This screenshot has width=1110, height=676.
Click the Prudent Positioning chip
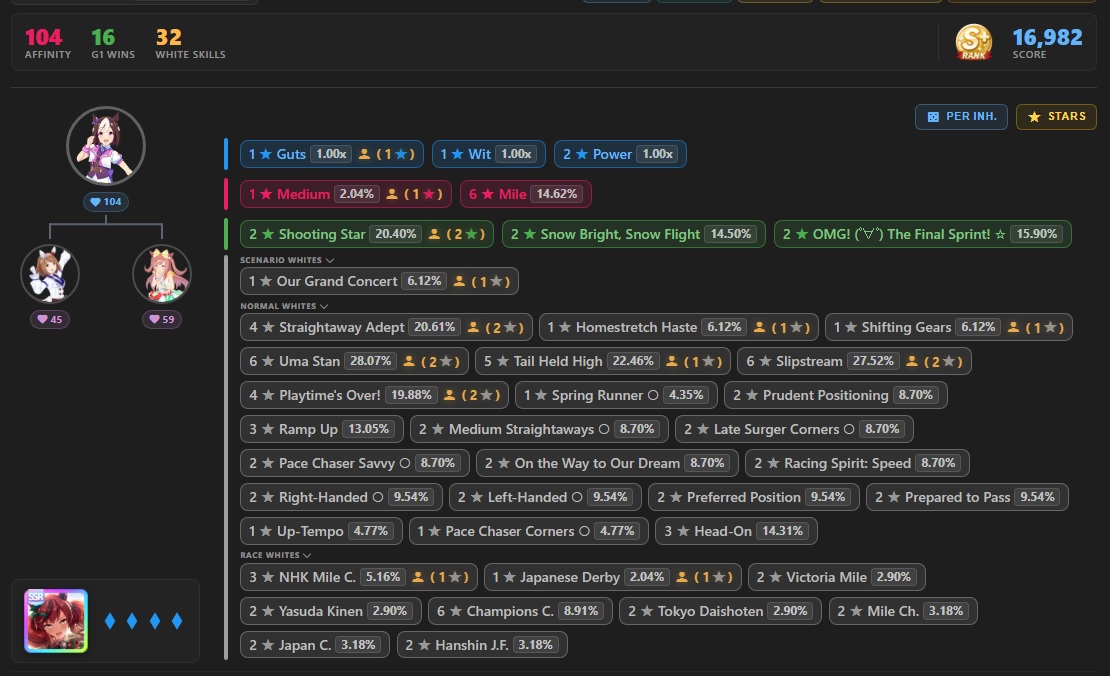click(835, 395)
